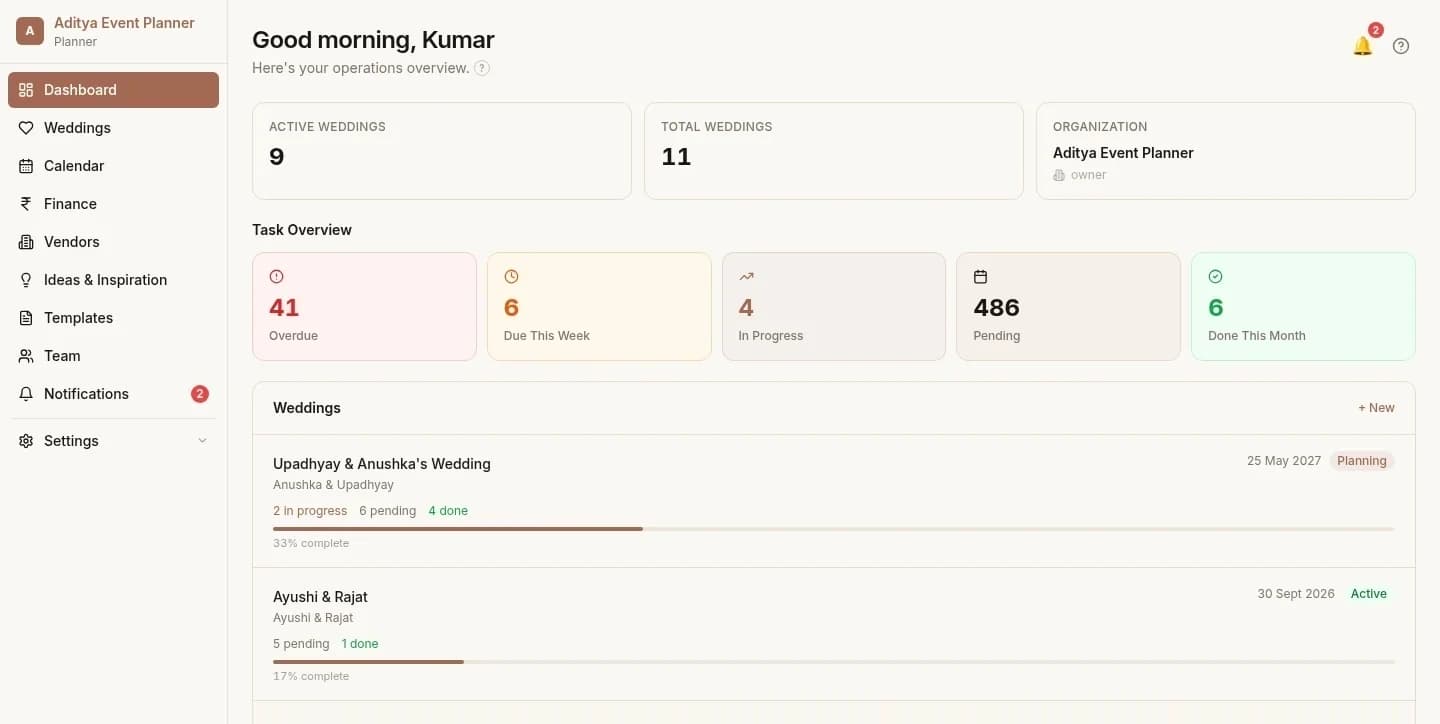1440x724 pixels.
Task: Click the "2 in progress" text
Action: pyautogui.click(x=310, y=511)
